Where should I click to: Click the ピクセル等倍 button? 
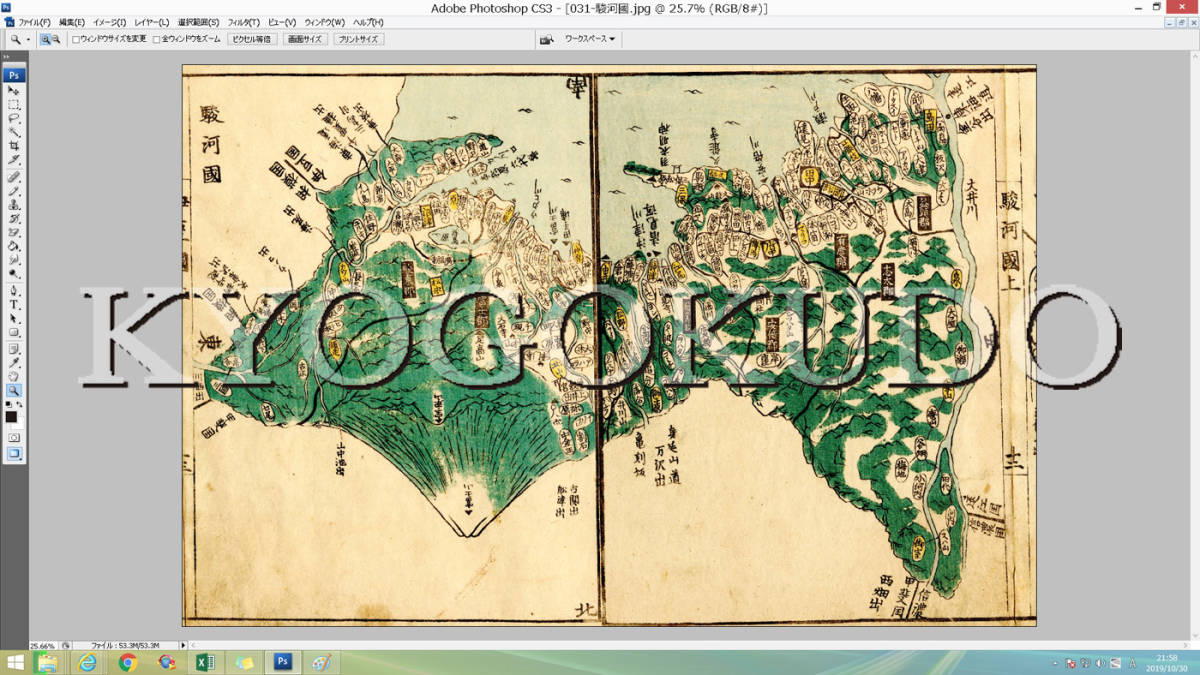tap(251, 39)
